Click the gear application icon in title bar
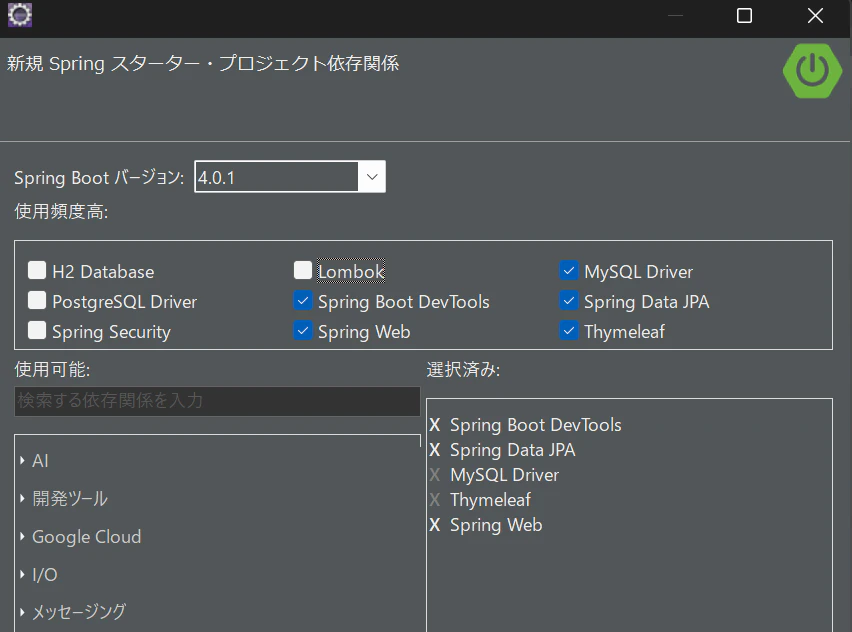Viewport: 852px width, 632px height. click(20, 15)
